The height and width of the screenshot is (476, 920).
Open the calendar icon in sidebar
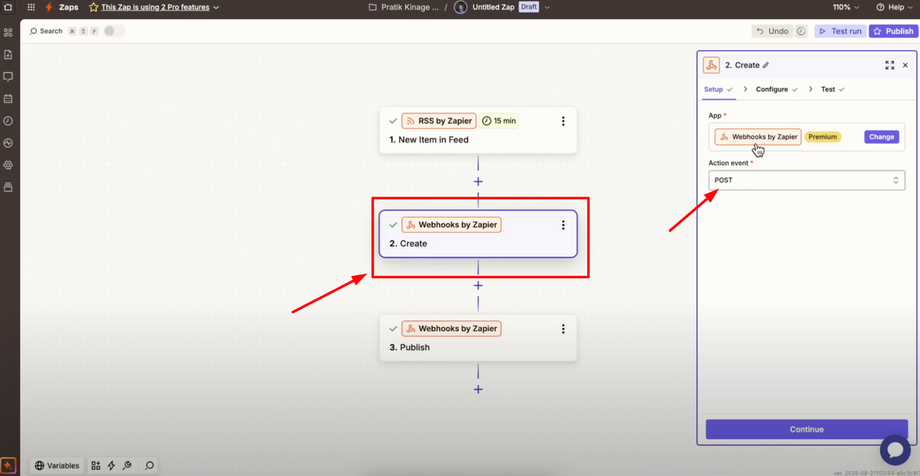point(8,99)
